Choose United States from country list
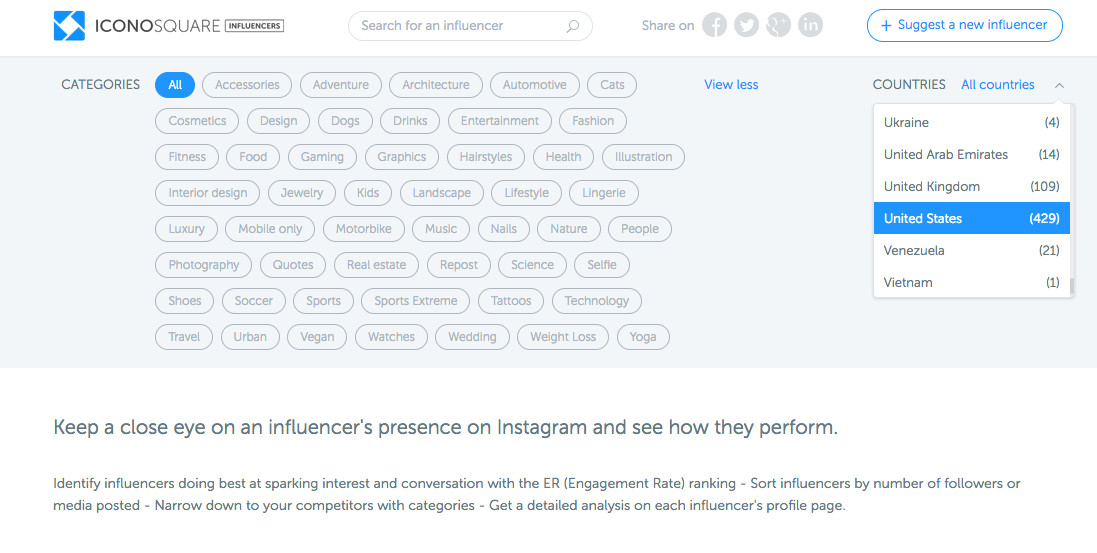The width and height of the screenshot is (1097, 553). coord(972,218)
